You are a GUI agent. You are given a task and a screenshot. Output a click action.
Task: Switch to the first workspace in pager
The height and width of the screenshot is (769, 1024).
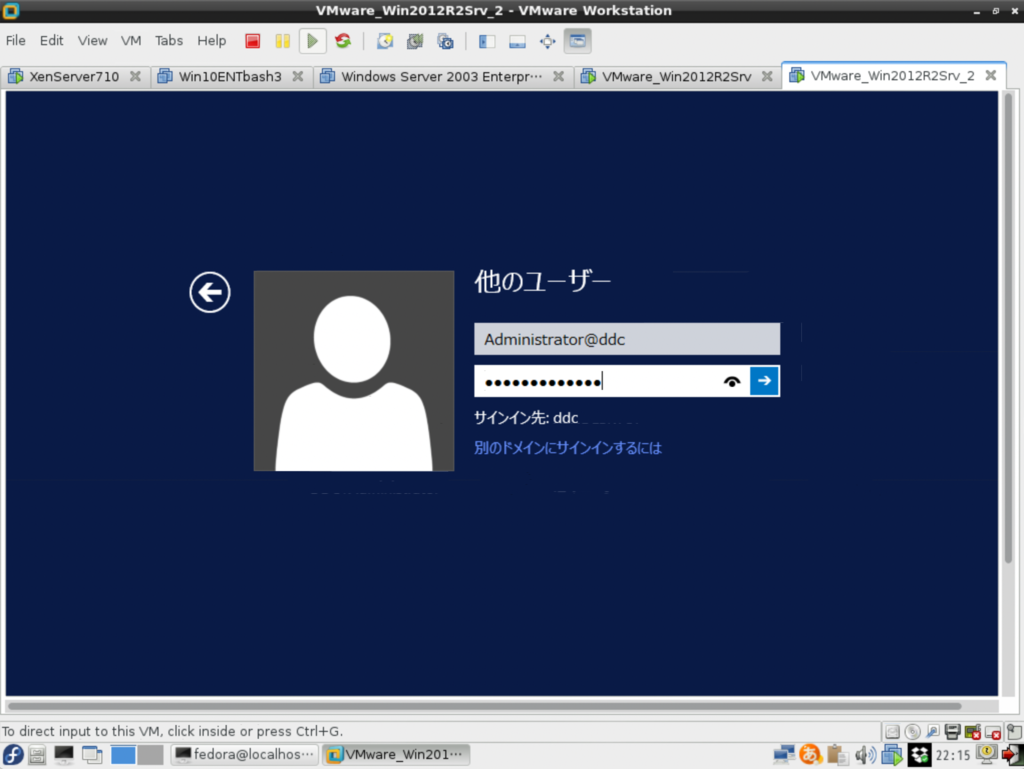pyautogui.click(x=123, y=755)
